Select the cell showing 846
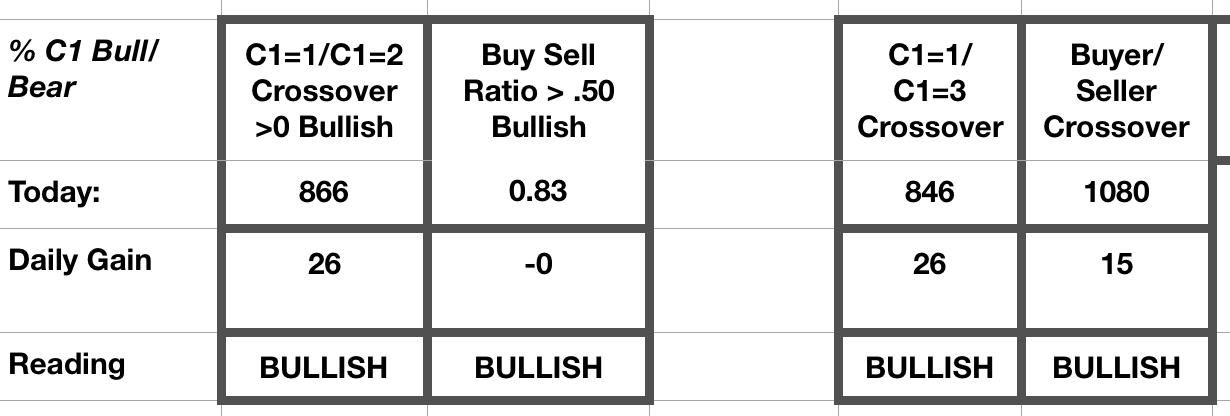Viewport: 1230px width, 416px height. [x=929, y=192]
